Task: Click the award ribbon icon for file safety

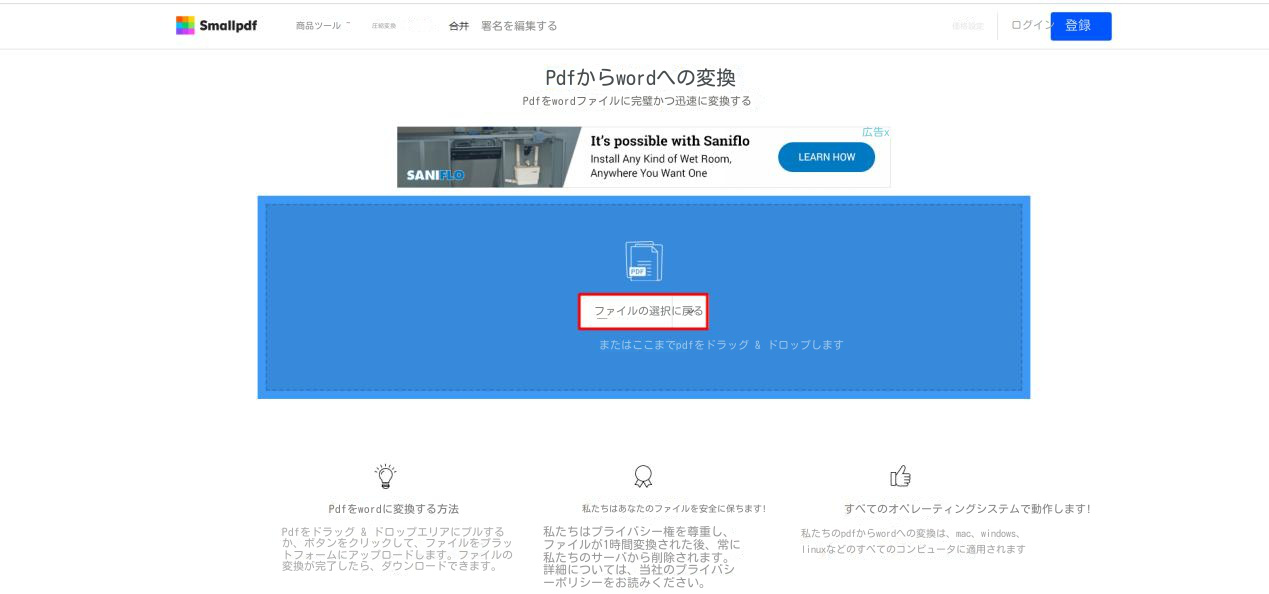Action: click(x=644, y=476)
